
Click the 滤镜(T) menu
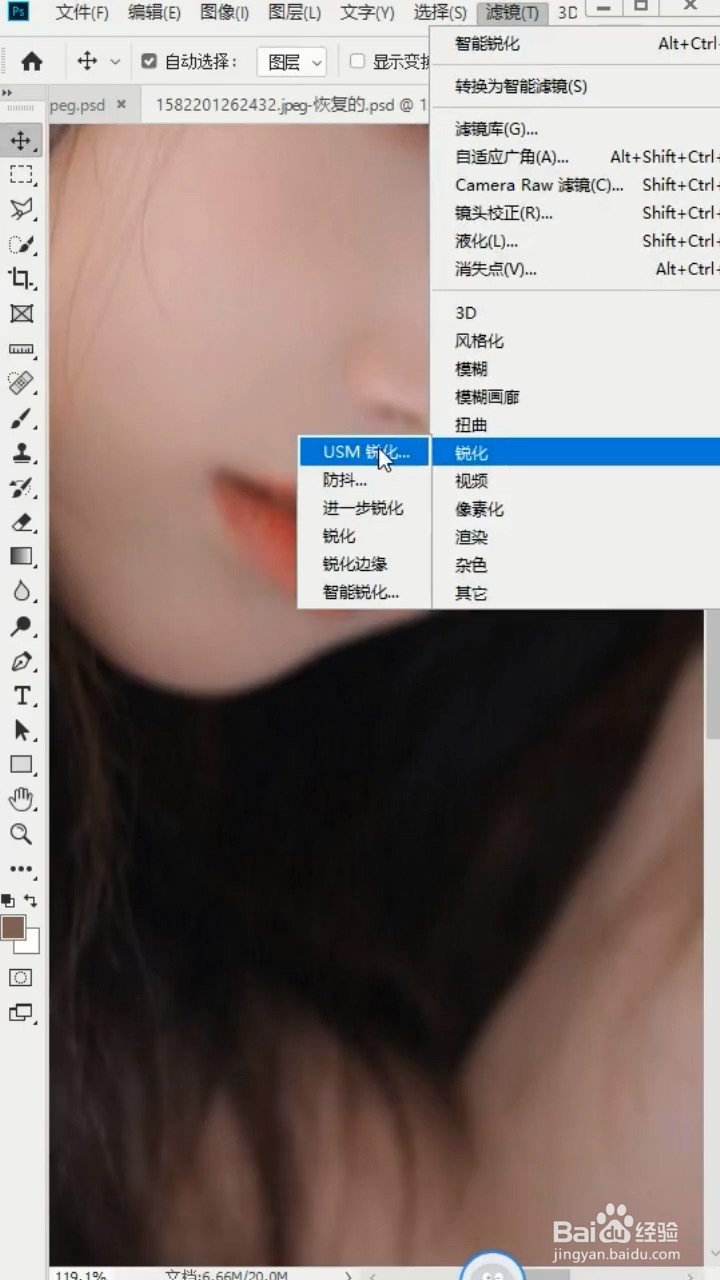(x=513, y=13)
